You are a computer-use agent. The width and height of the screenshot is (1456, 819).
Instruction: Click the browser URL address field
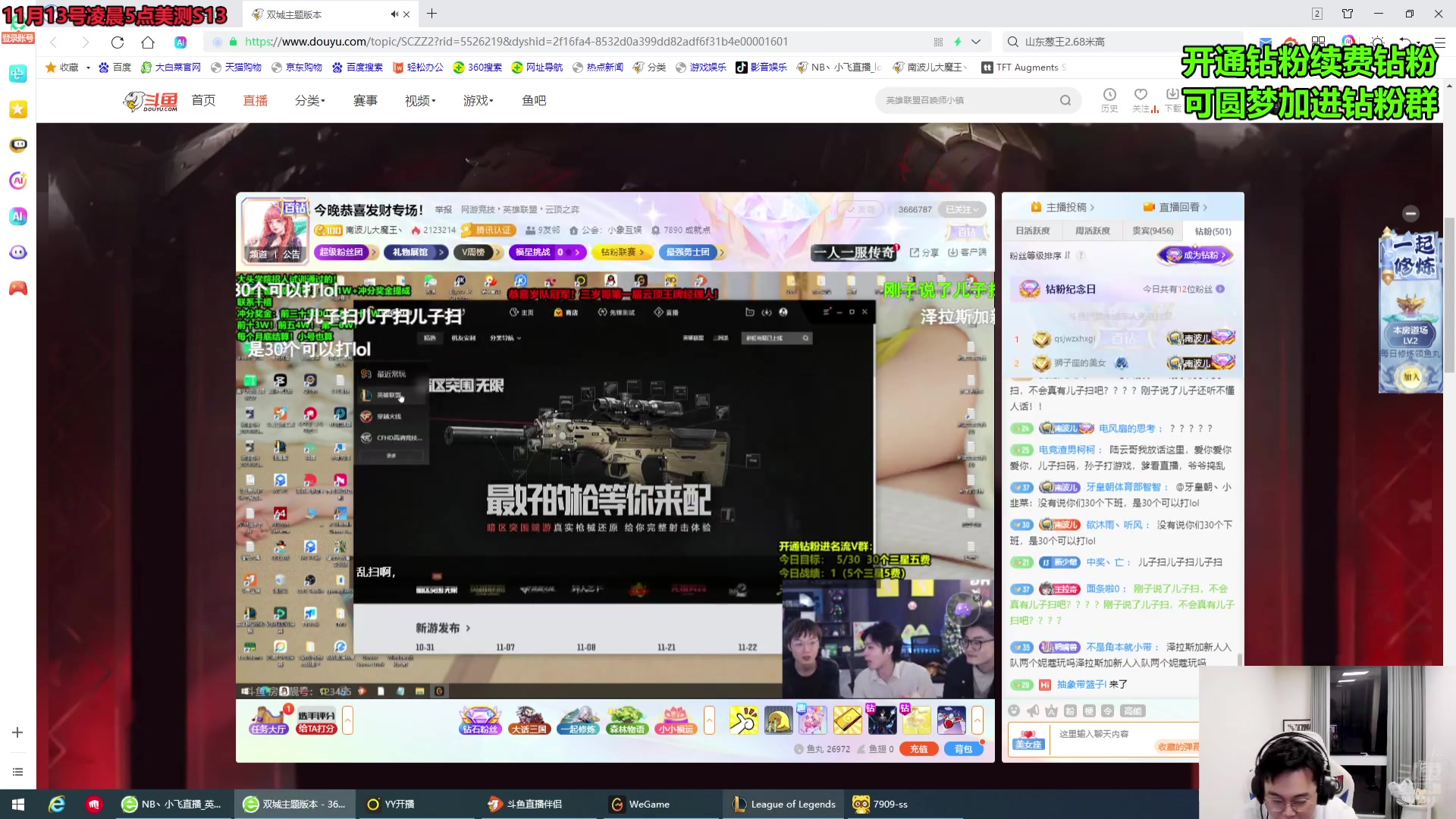coord(516,42)
